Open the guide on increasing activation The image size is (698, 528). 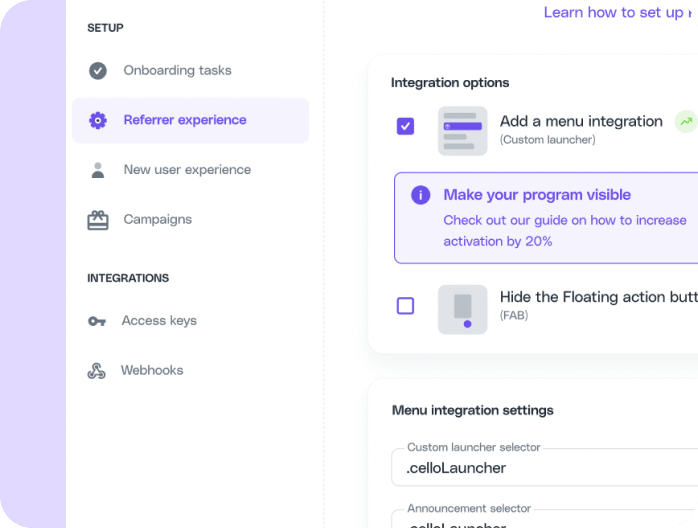point(565,230)
